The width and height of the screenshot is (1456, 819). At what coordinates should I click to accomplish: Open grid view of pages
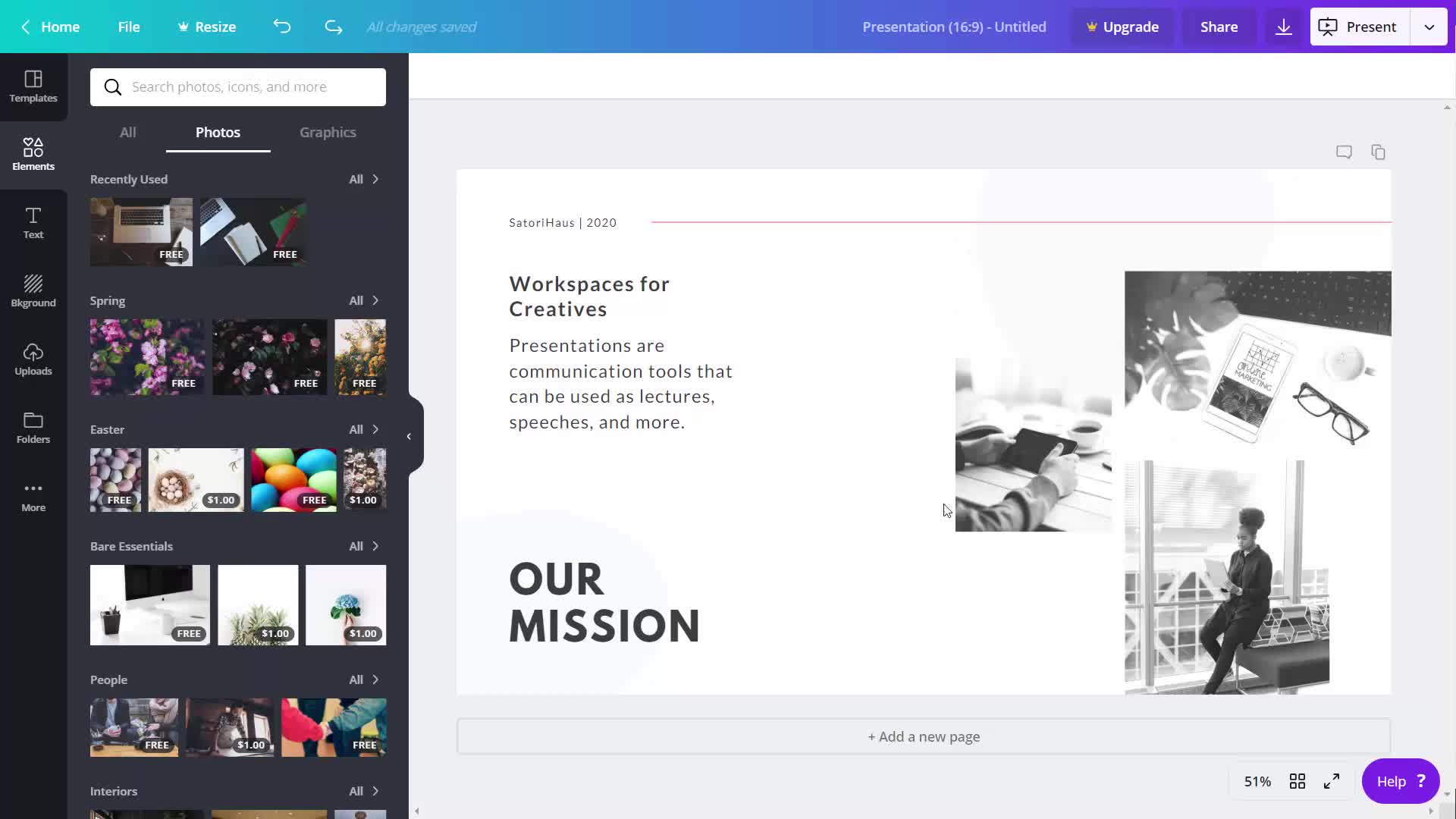(1298, 781)
